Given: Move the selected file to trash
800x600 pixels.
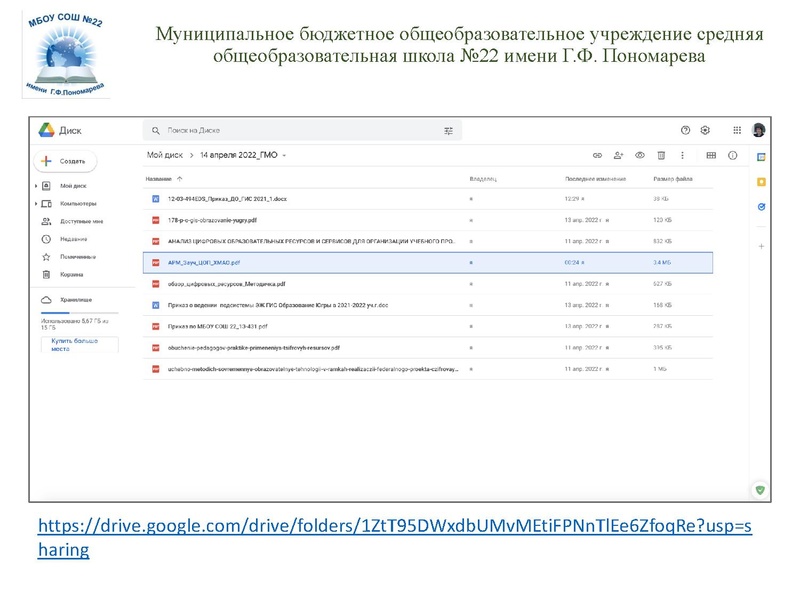Looking at the screenshot, I should coord(660,155).
